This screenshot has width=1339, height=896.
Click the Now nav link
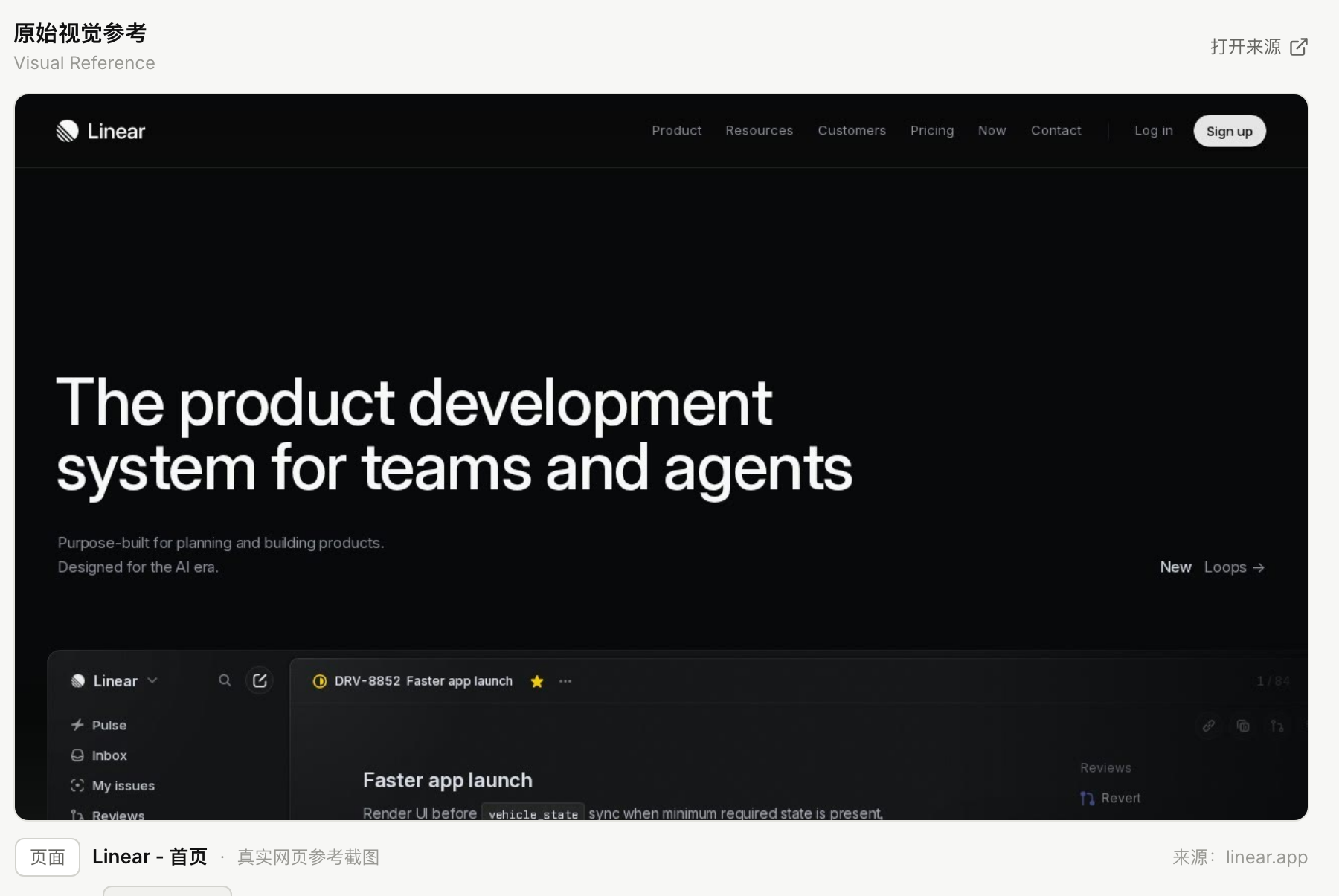coord(992,131)
